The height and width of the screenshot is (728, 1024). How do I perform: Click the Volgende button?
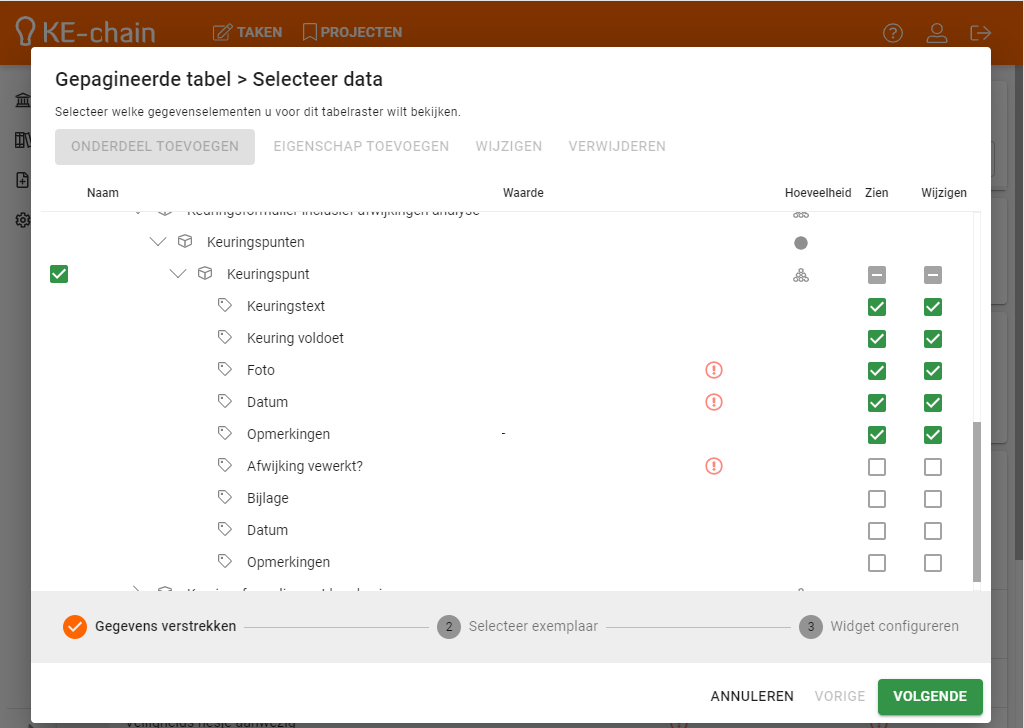pos(929,696)
